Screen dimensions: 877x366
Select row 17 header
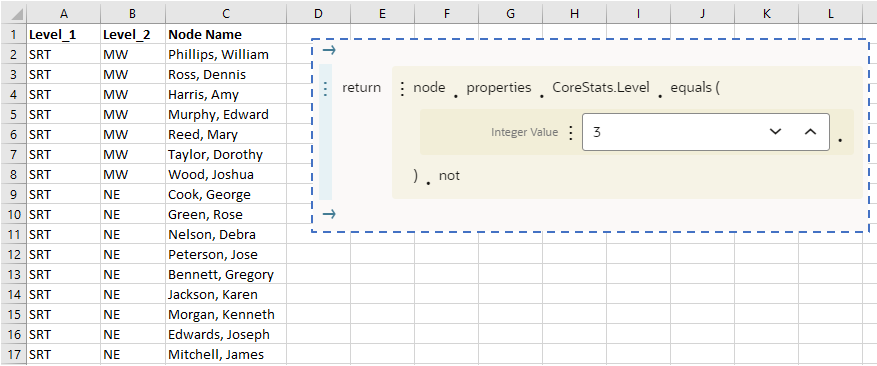[13, 354]
